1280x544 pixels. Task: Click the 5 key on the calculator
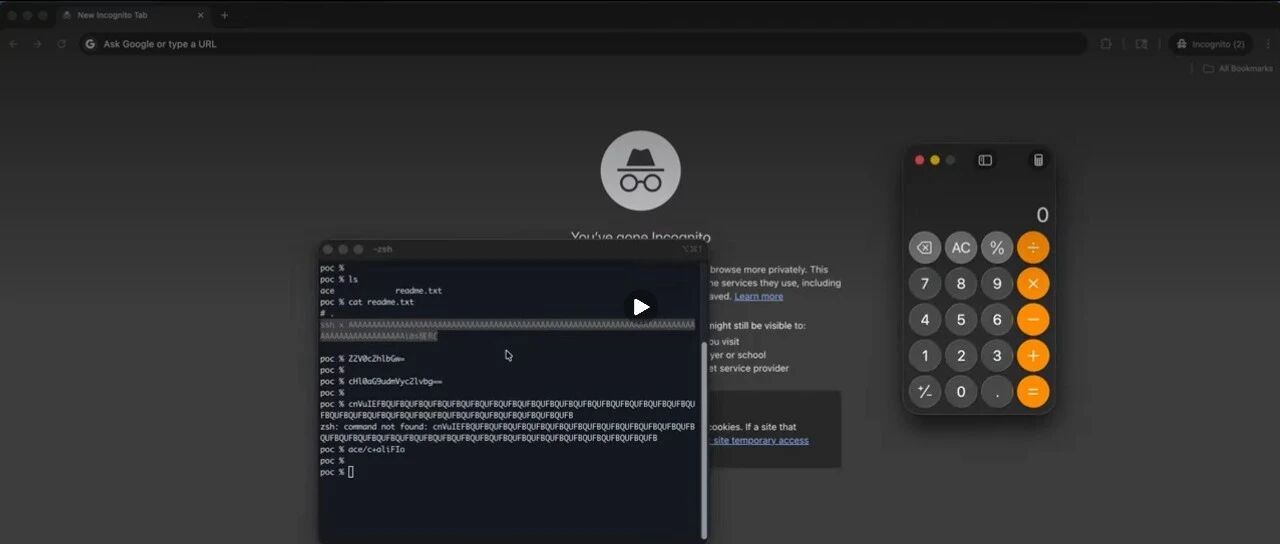[961, 319]
